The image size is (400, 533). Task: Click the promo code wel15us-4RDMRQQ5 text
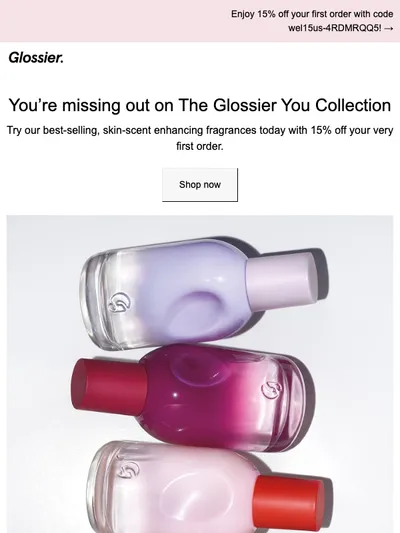coord(335,28)
